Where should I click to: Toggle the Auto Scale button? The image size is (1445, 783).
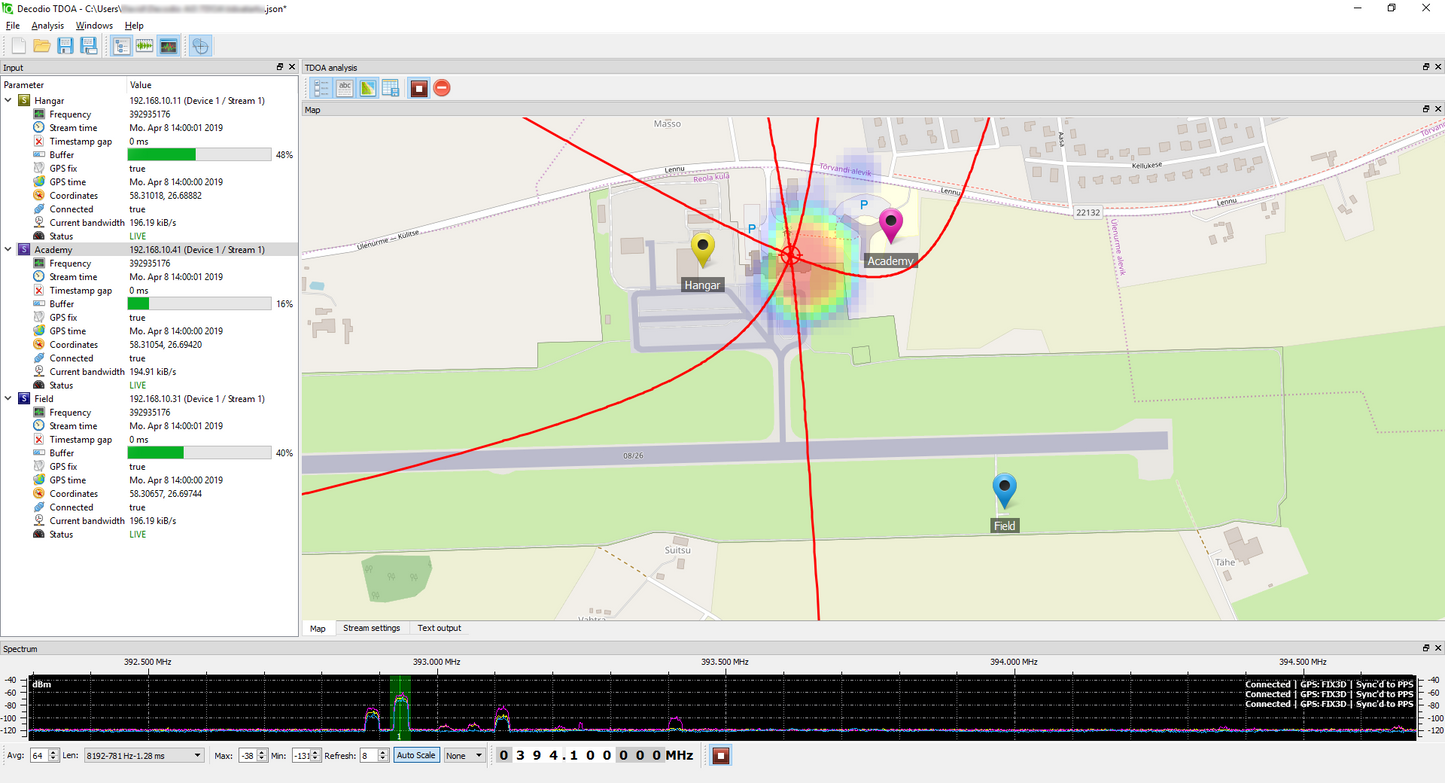point(416,755)
